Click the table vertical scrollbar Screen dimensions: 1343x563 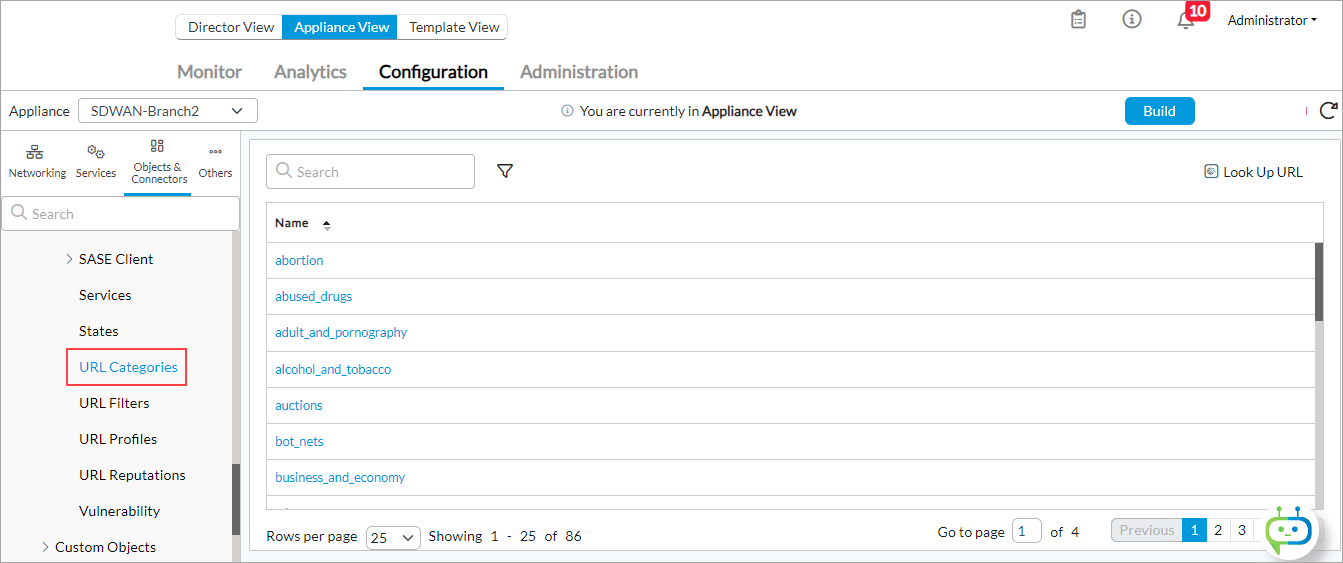(x=1319, y=282)
